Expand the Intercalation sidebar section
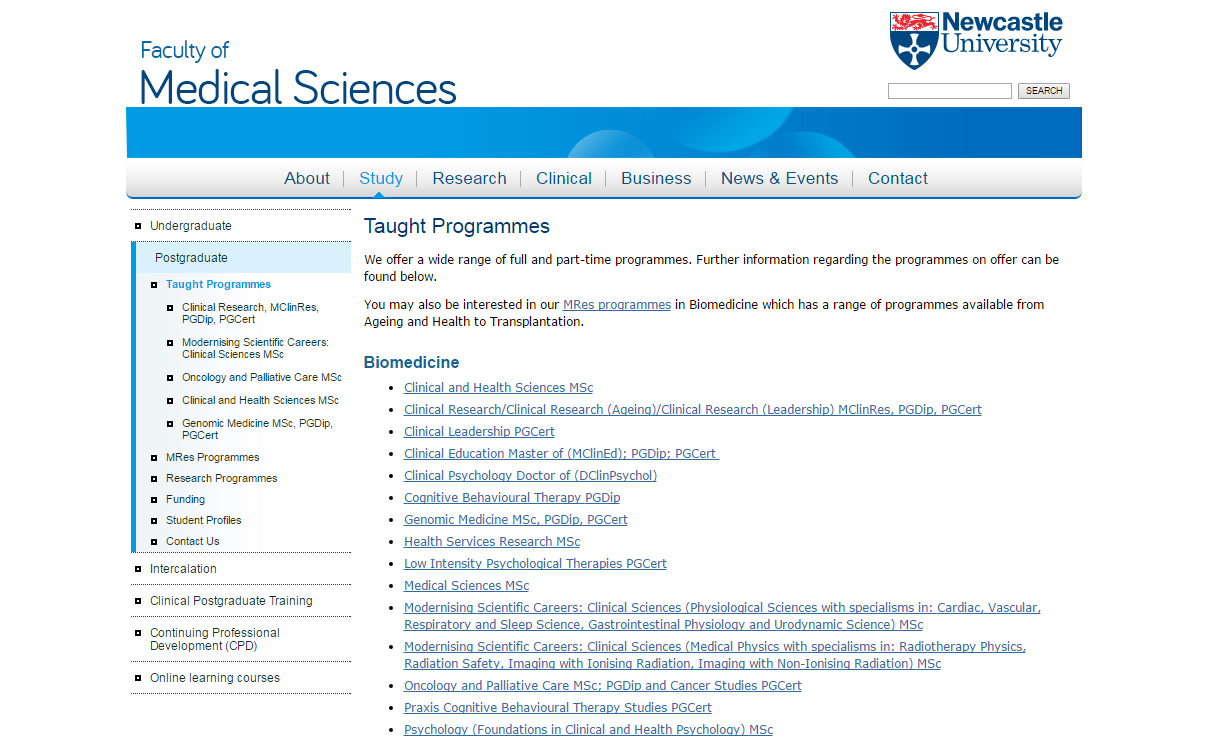Viewport: 1231px width, 742px height. (x=183, y=569)
